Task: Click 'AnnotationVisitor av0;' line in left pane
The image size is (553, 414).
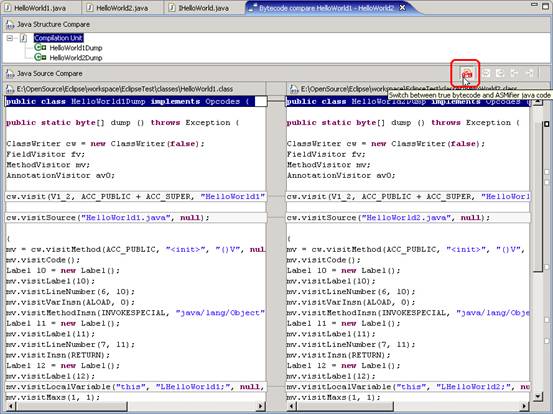Action: coord(60,175)
